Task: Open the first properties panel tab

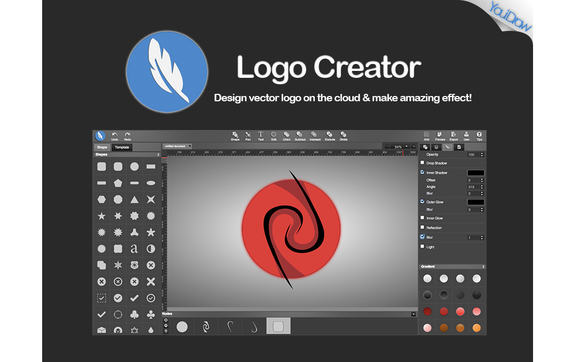Action: [425, 147]
